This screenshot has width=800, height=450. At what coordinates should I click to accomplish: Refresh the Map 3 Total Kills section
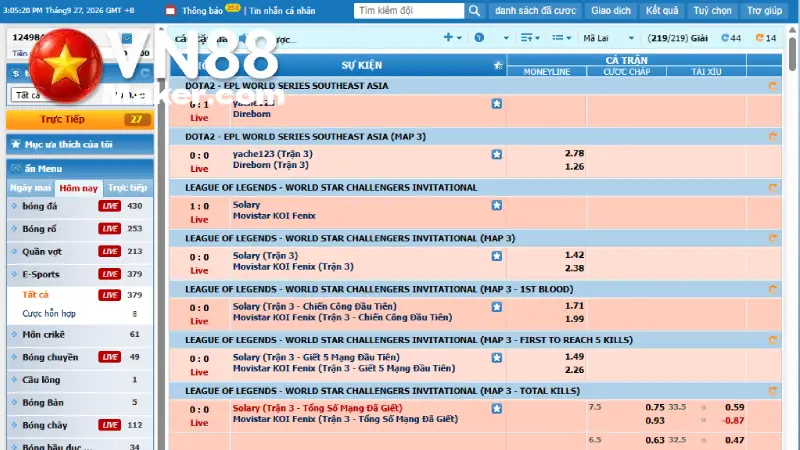(x=772, y=391)
